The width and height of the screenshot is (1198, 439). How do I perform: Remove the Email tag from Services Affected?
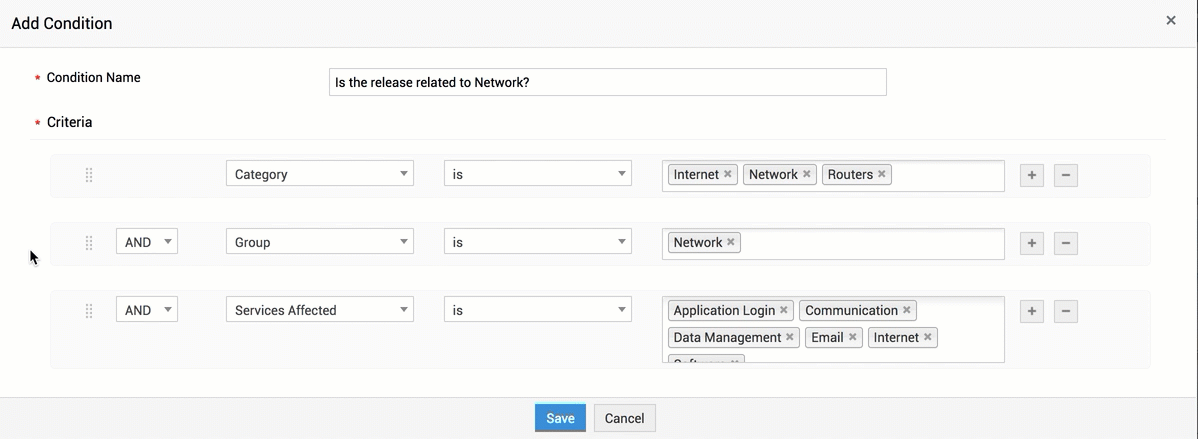853,337
